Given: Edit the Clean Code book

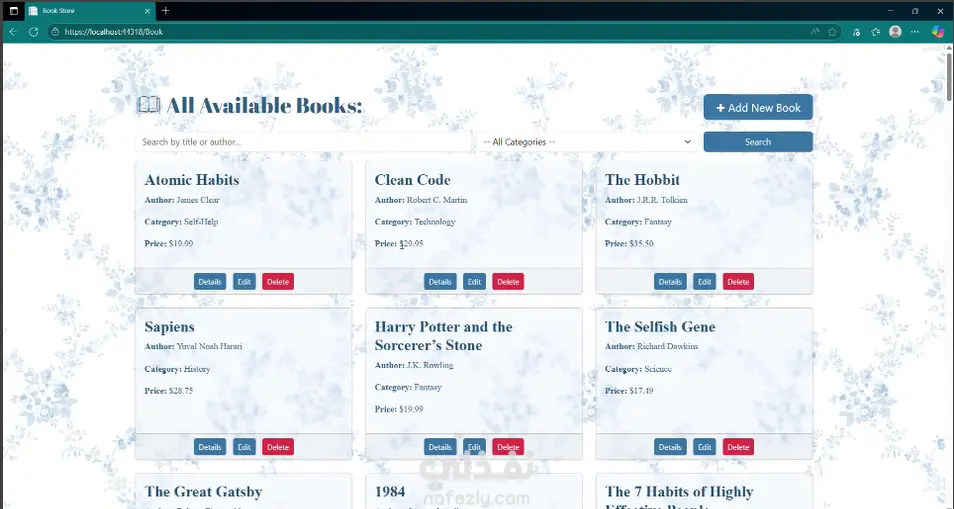Looking at the screenshot, I should 475,282.
